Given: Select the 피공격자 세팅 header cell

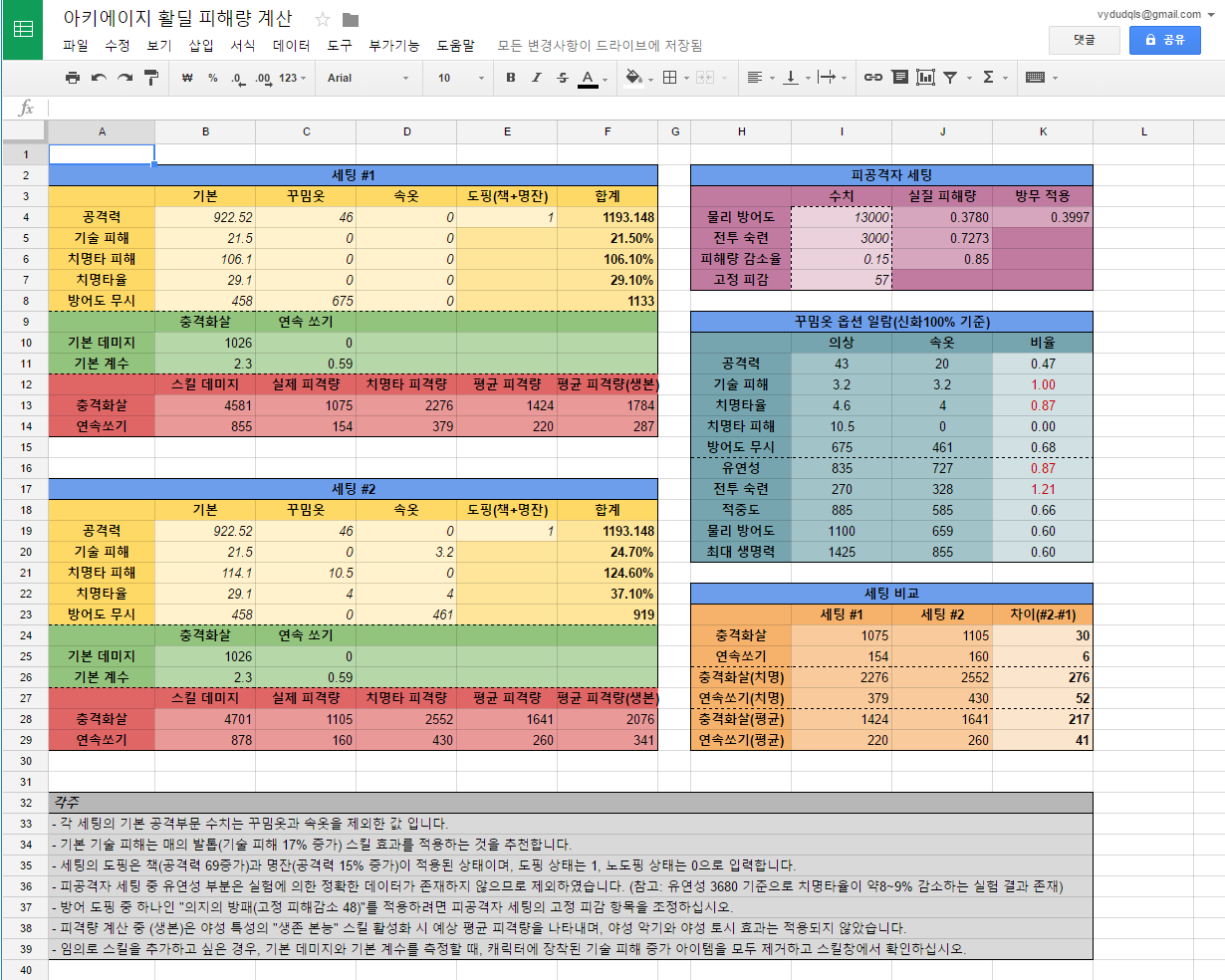Looking at the screenshot, I should click(x=891, y=175).
